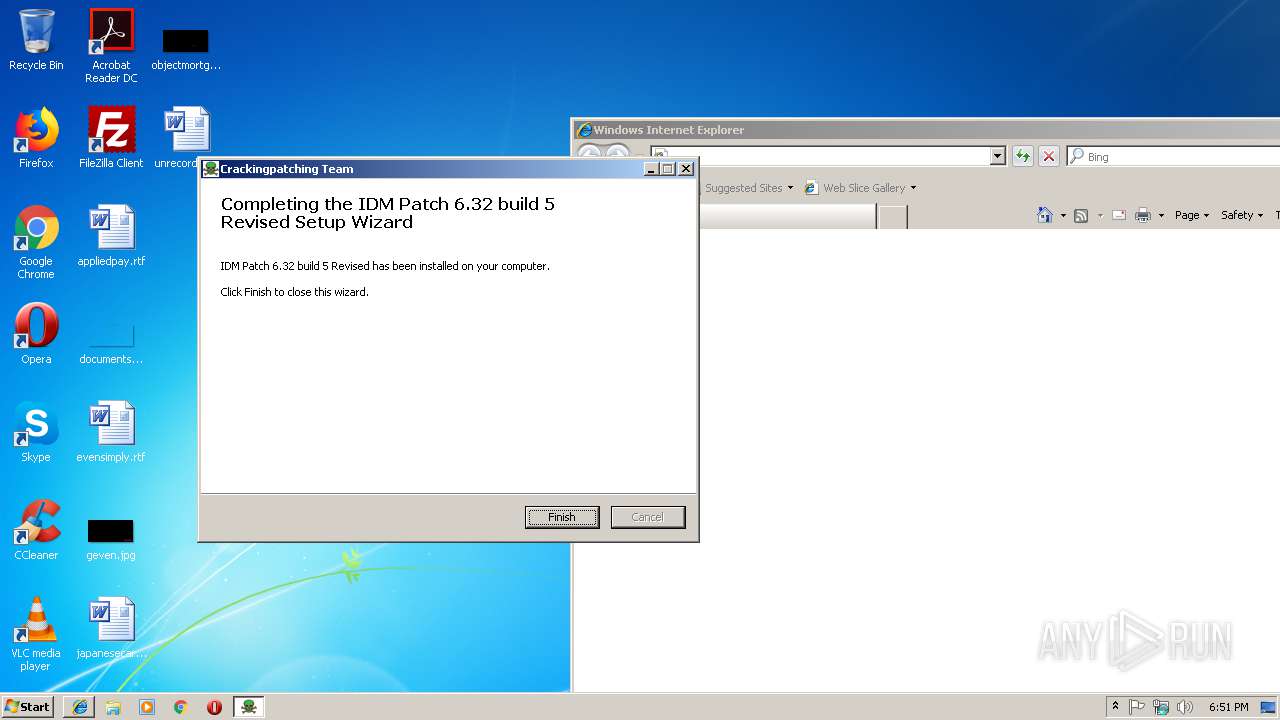Open the FileZilla Client desktop icon

click(111, 138)
